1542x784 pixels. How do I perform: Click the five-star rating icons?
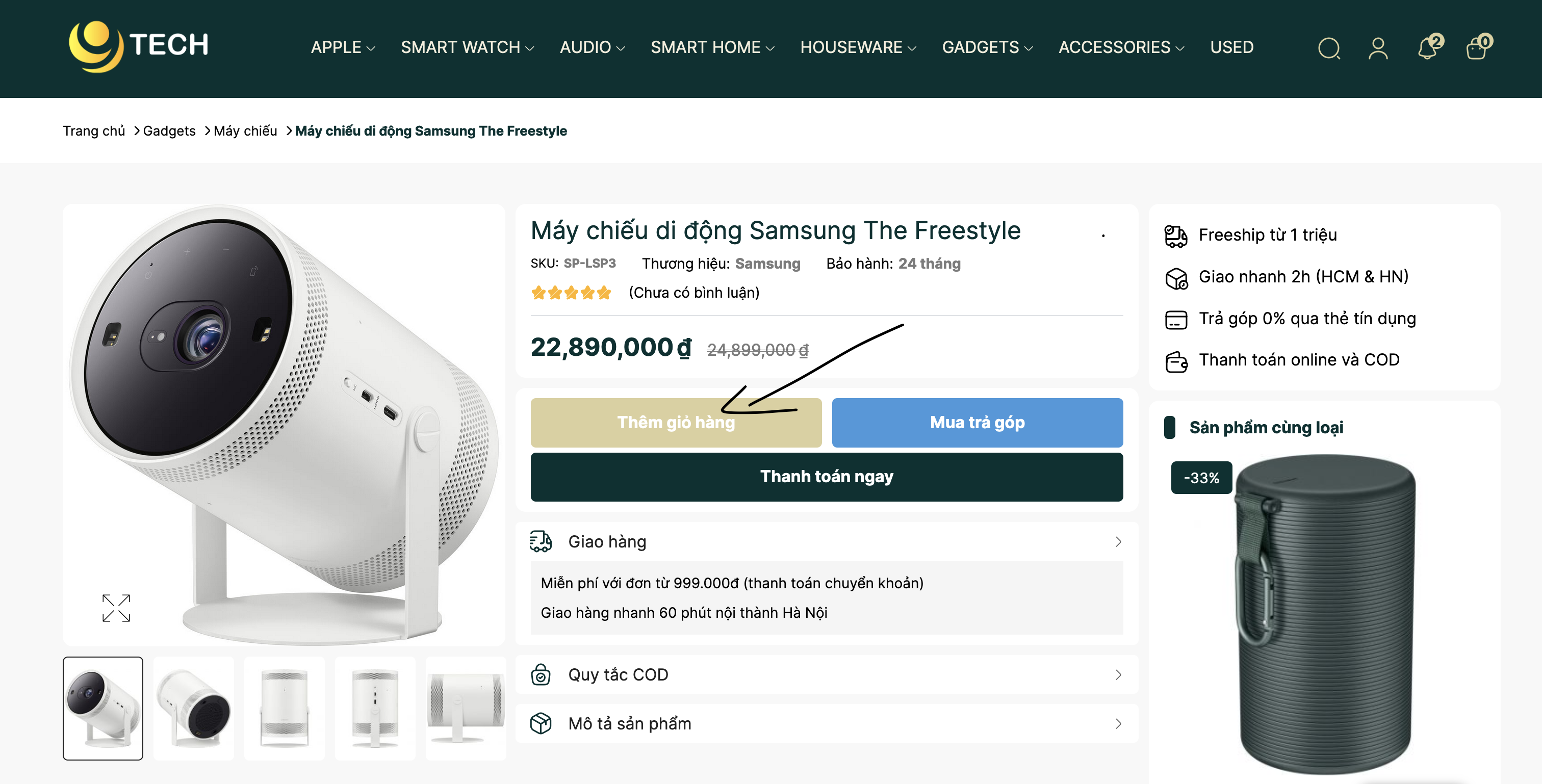click(x=571, y=293)
